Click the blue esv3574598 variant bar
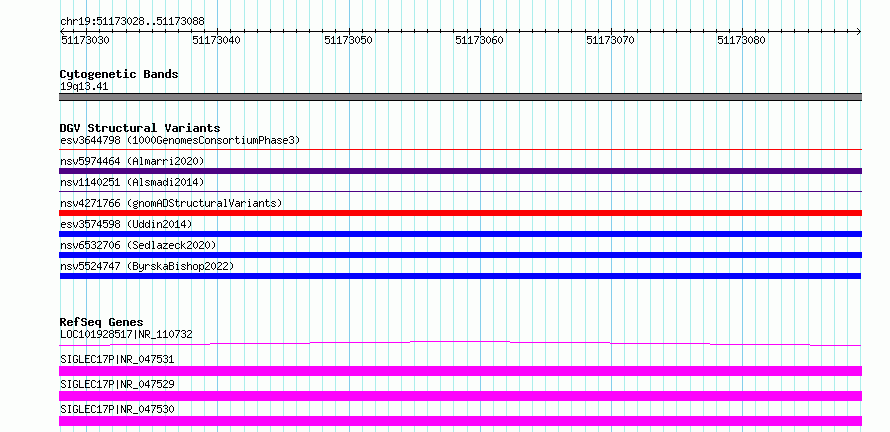Image resolution: width=890 pixels, height=432 pixels. (x=460, y=234)
